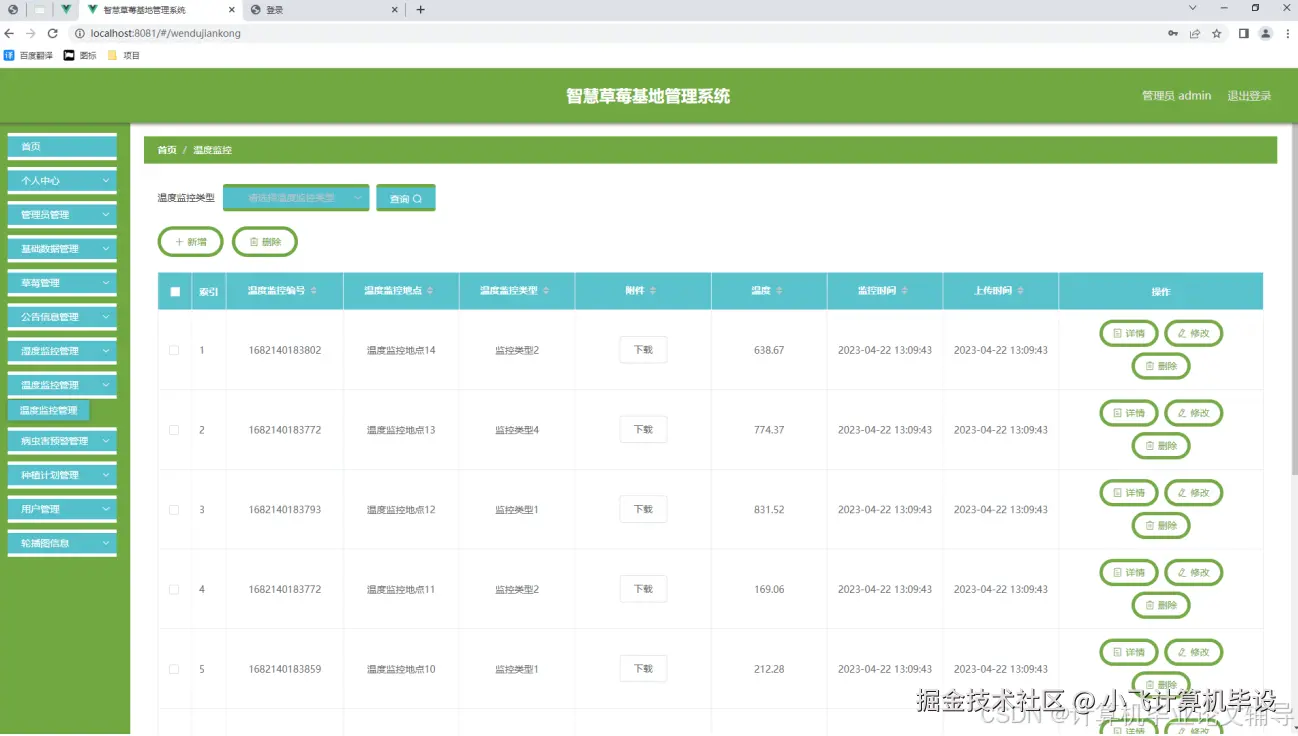The height and width of the screenshot is (736, 1298).
Task: Click row 删除 for row 温度监控地点11
Action: point(1161,605)
